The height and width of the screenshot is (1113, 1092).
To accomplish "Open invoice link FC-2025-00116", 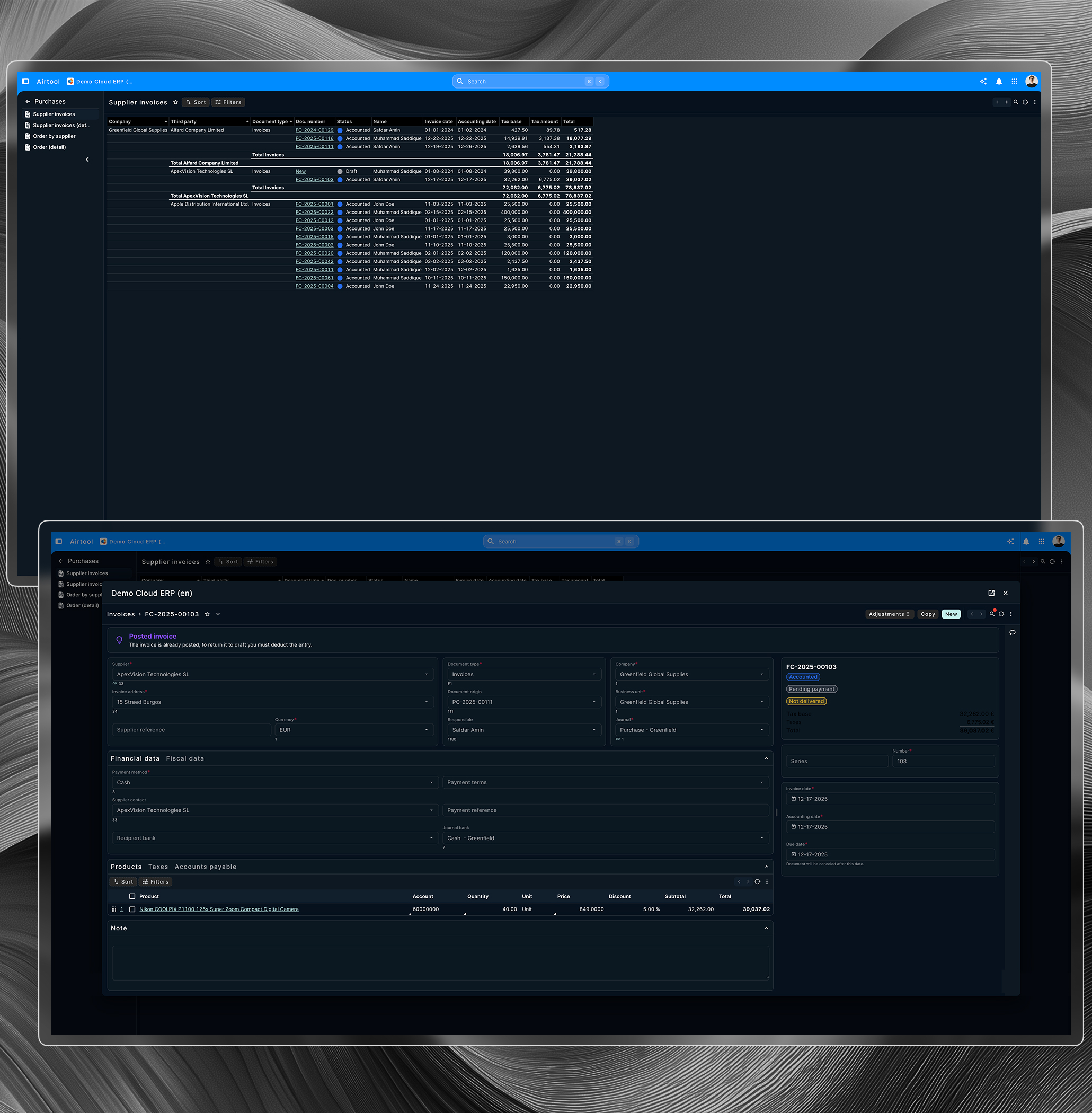I will (314, 138).
